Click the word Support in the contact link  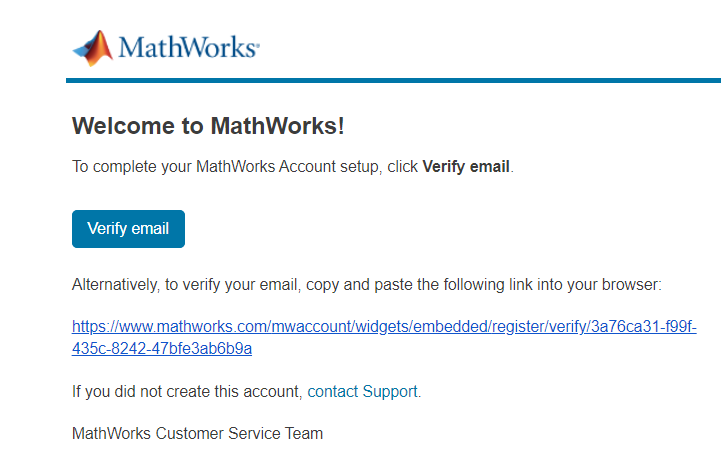[390, 392]
